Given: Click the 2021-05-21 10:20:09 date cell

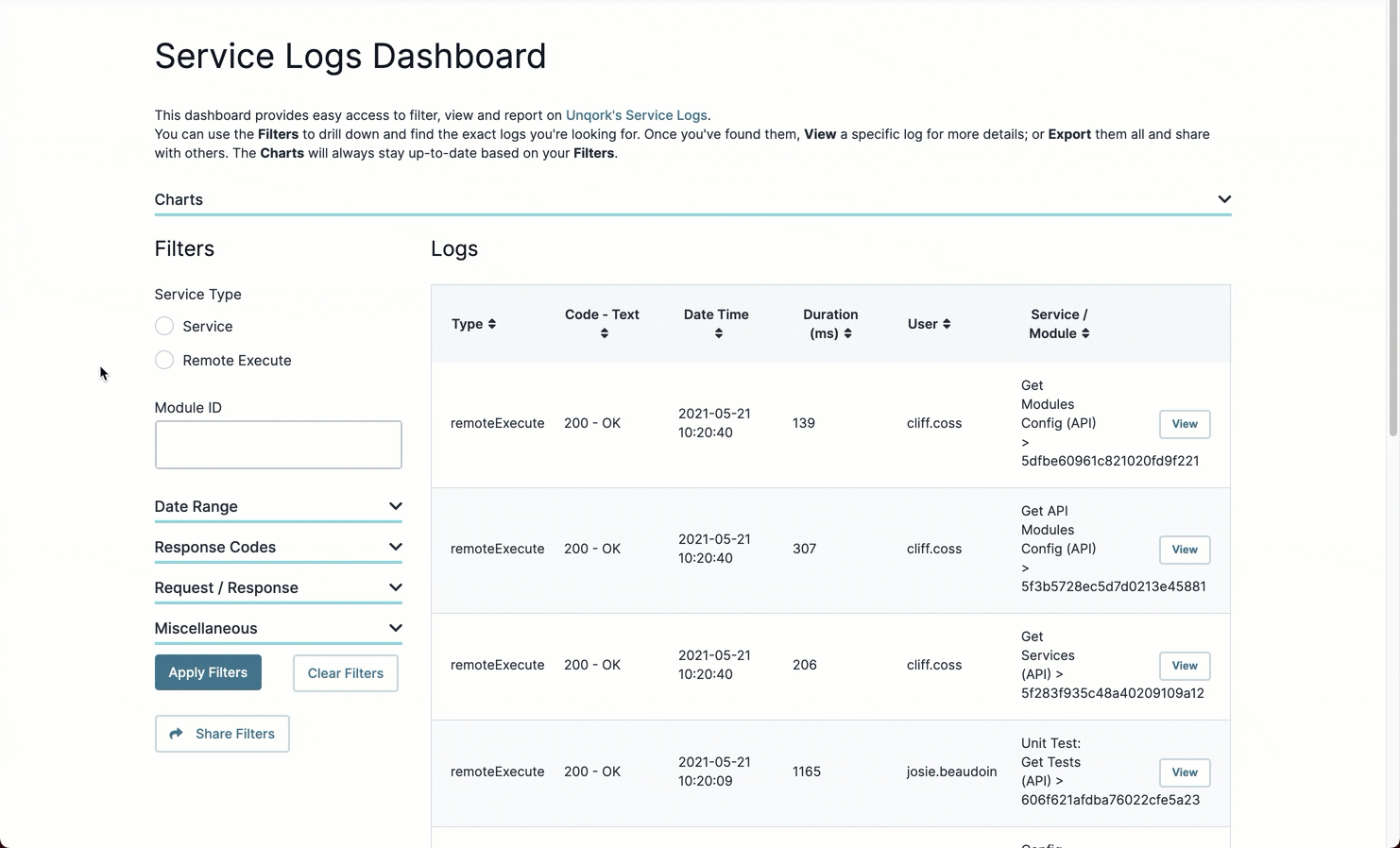Looking at the screenshot, I should point(714,772).
